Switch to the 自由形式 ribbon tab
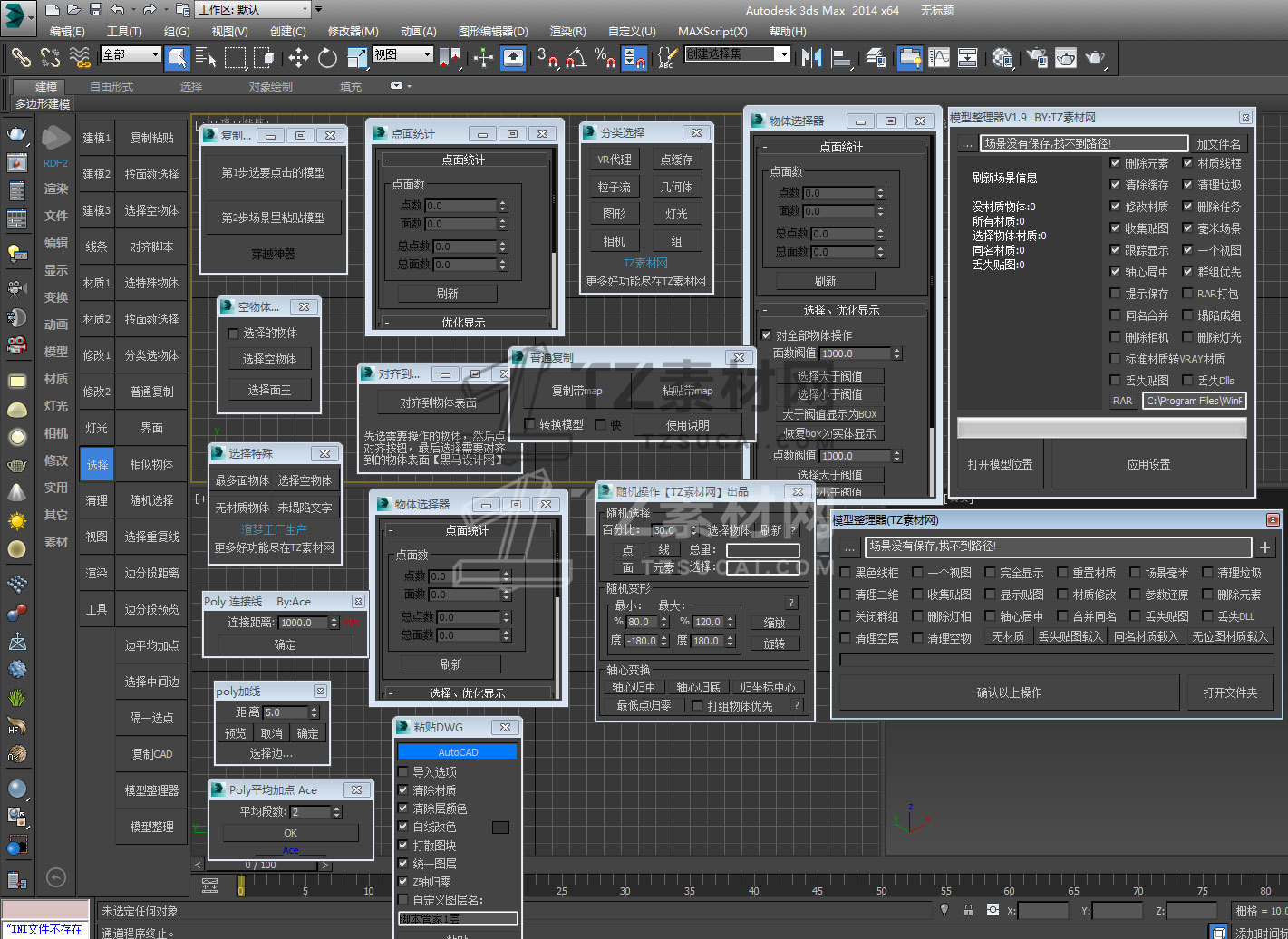 111,87
